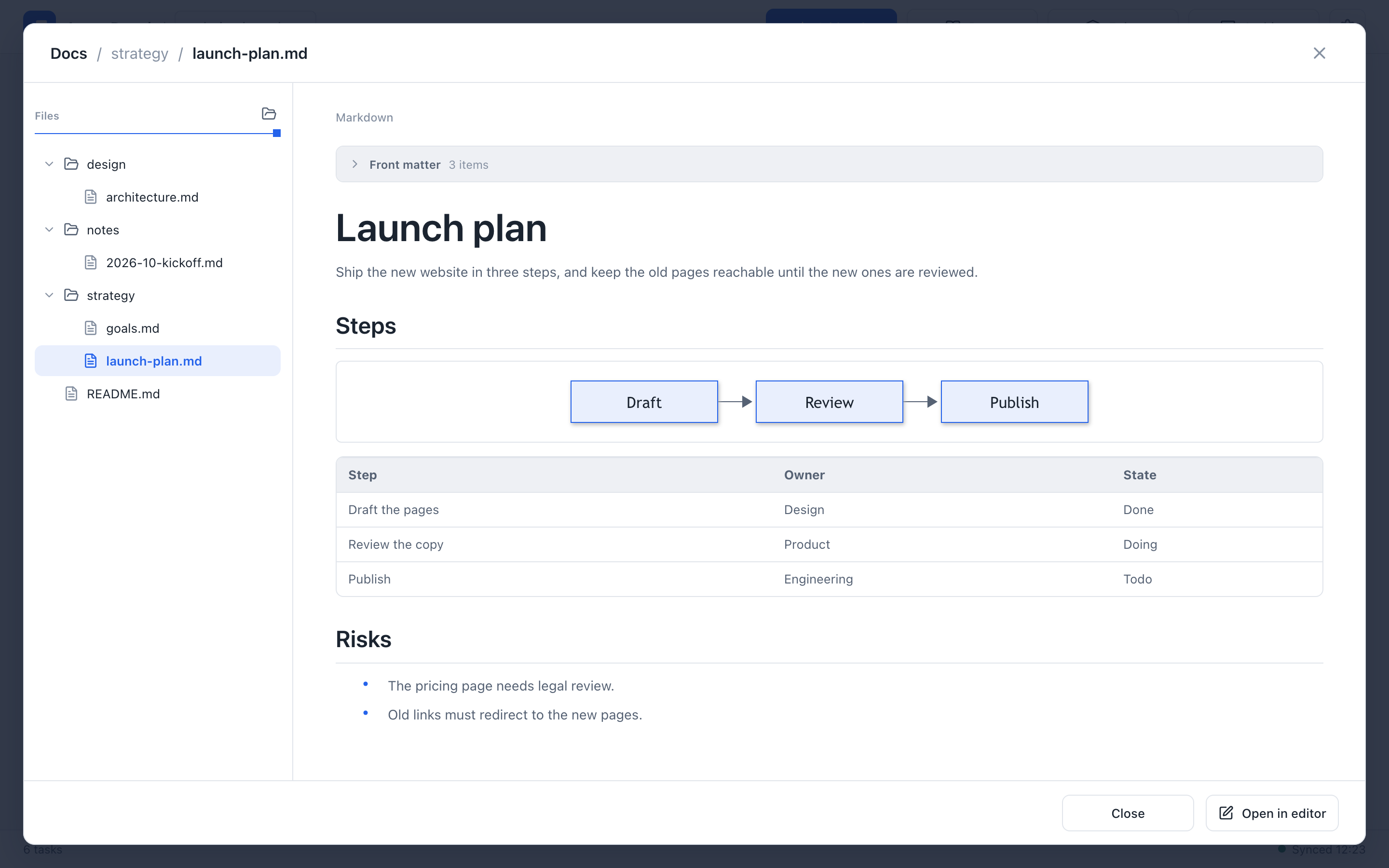Click the Launch plan title heading
This screenshot has width=1389, height=868.
(441, 228)
